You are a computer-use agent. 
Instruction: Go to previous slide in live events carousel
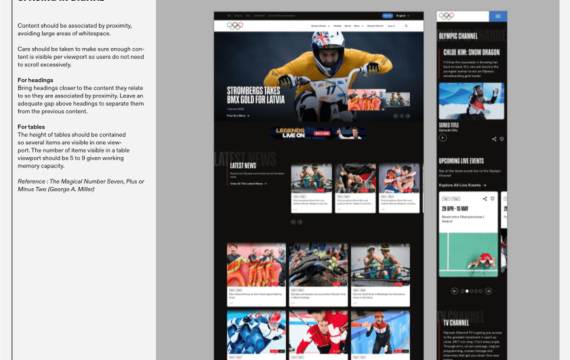pyautogui.click(x=454, y=291)
